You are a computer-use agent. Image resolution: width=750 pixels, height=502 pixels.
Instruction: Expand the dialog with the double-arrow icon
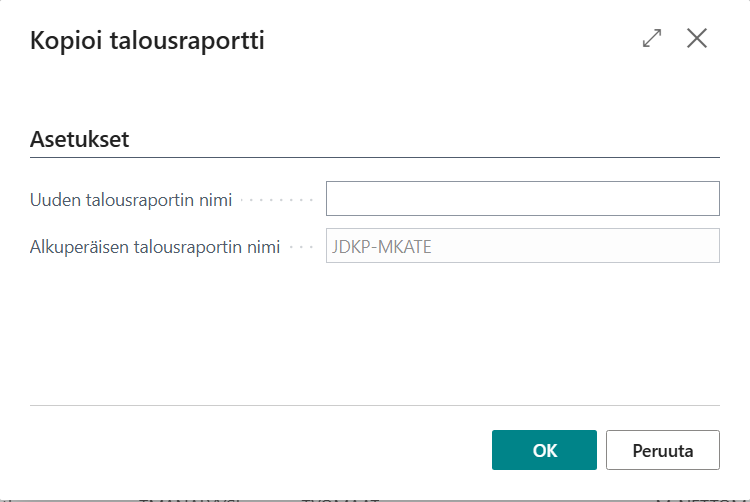tap(652, 39)
